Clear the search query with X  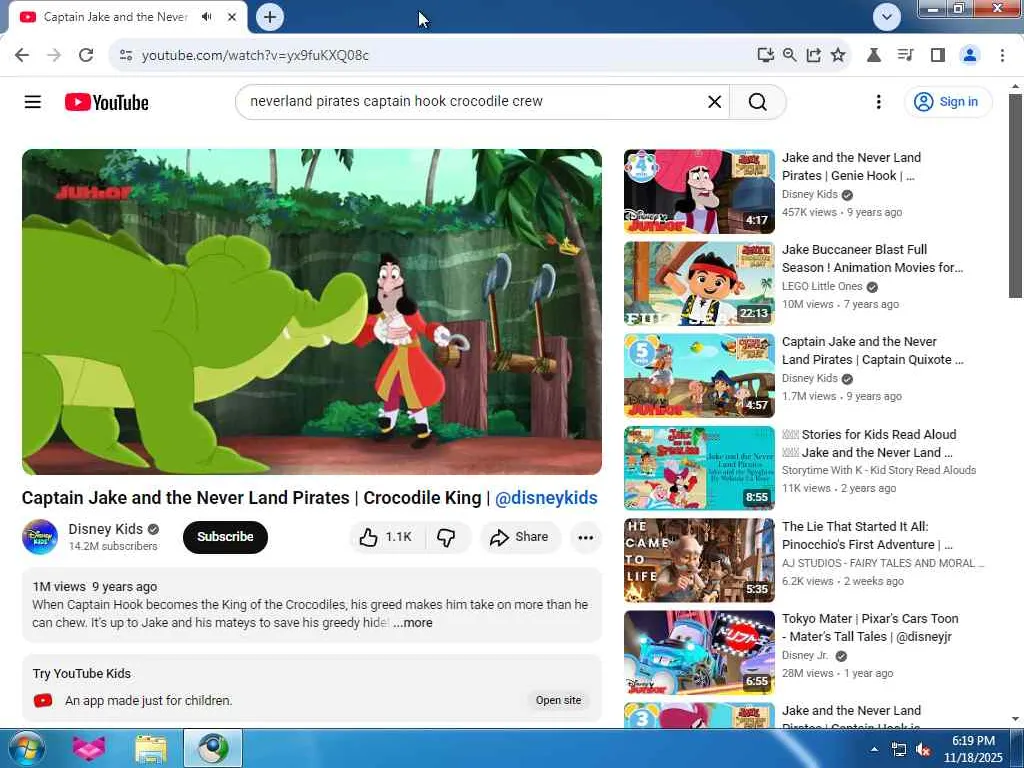tap(714, 102)
